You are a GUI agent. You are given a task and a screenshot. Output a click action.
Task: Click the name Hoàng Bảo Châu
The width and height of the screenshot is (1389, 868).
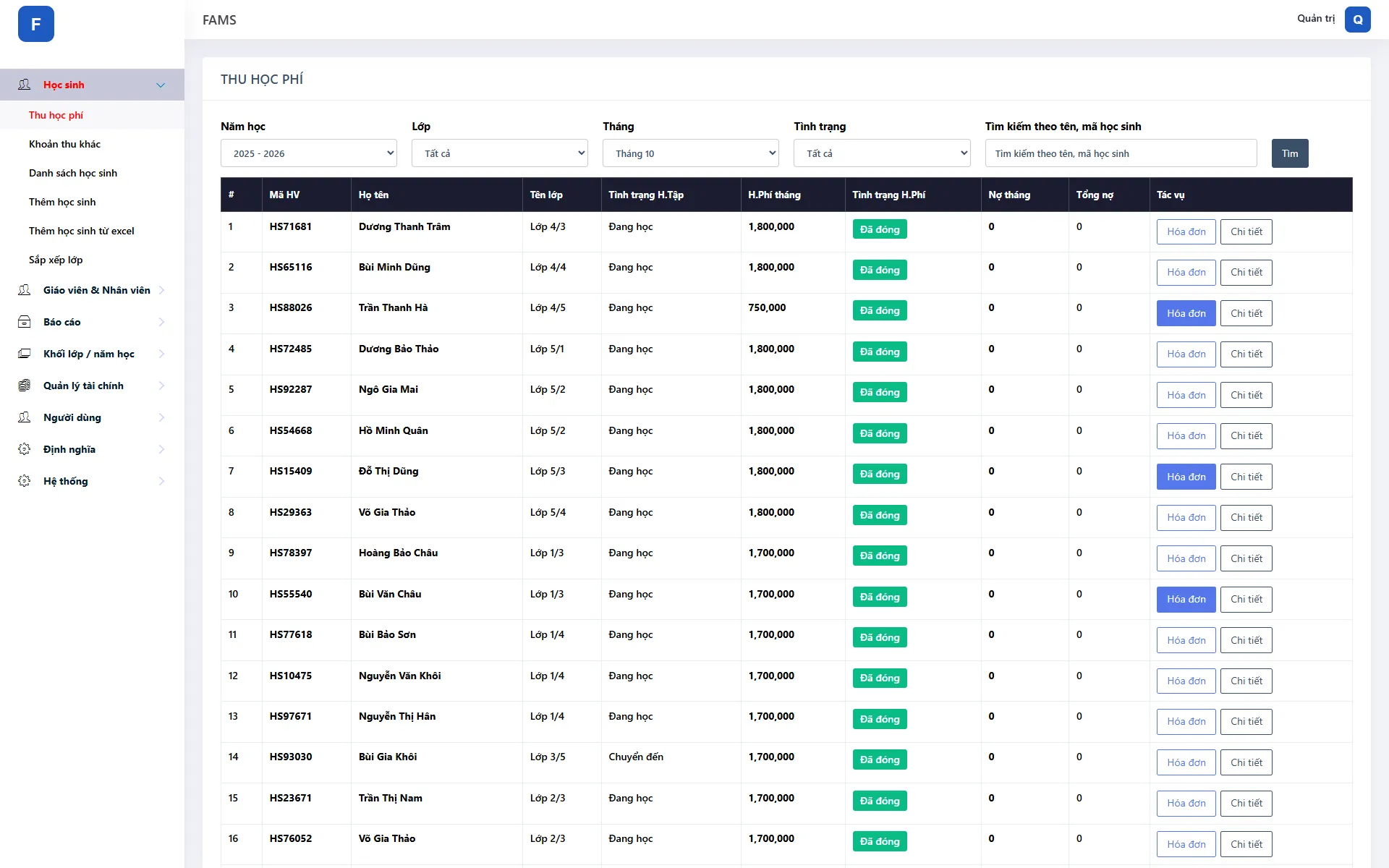(398, 553)
